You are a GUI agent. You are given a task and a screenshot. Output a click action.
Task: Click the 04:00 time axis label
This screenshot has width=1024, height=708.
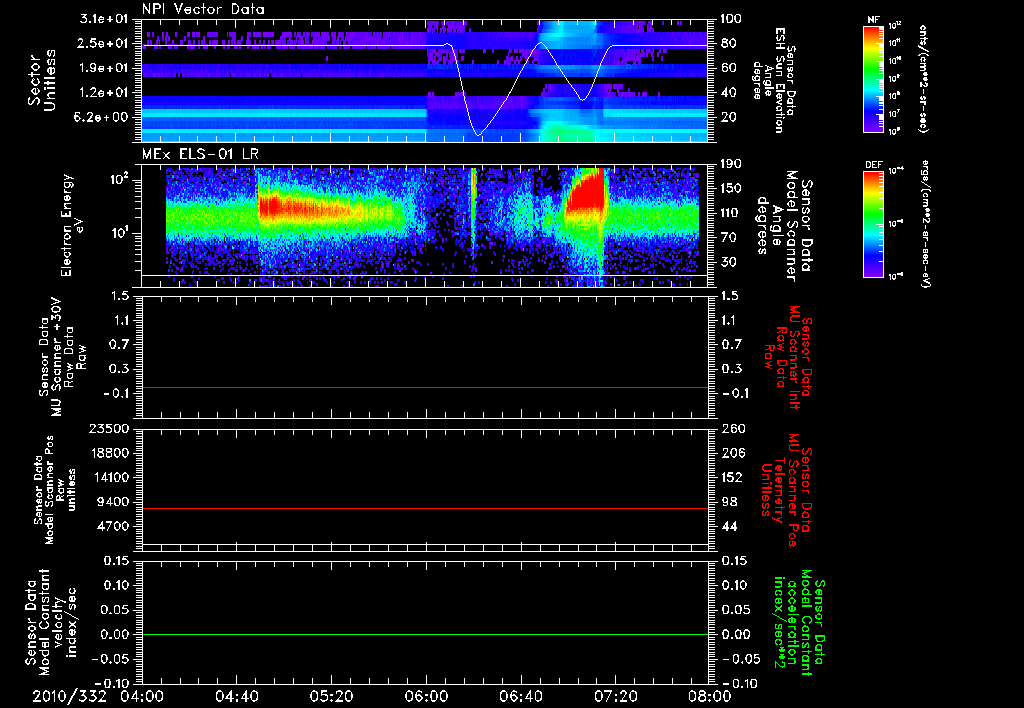142,696
